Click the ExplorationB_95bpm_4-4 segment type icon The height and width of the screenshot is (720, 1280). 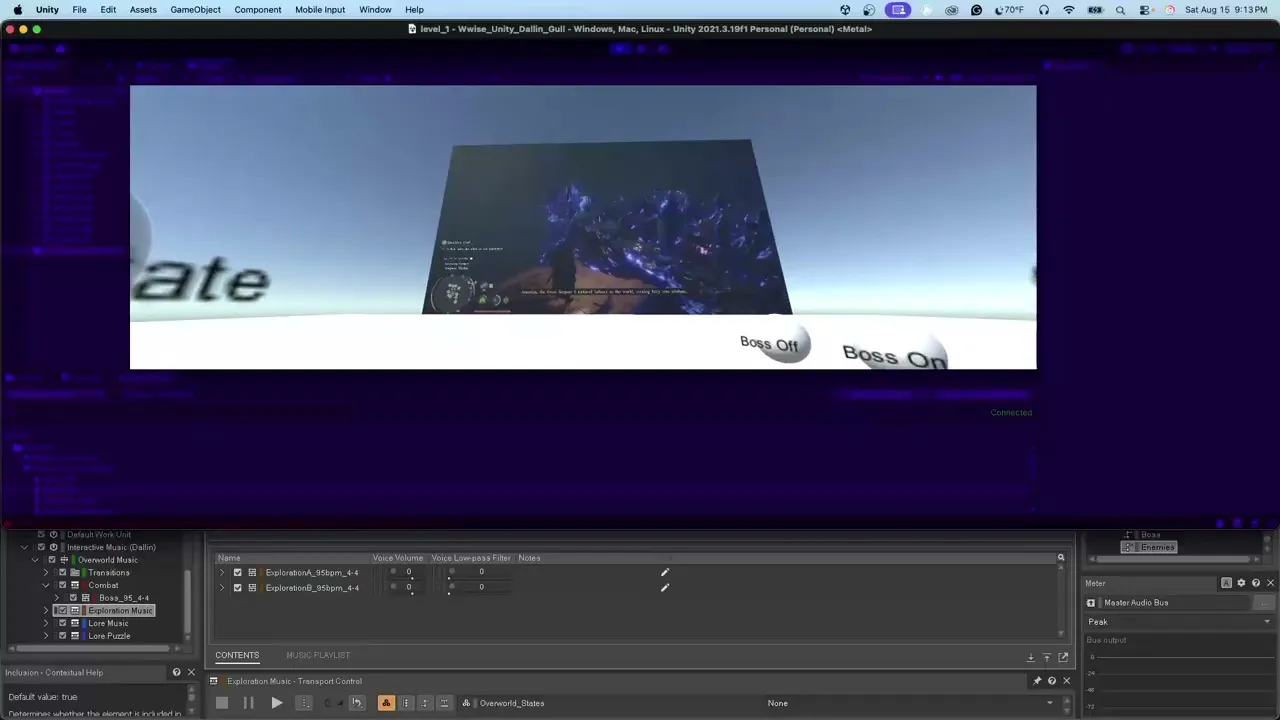pos(252,588)
